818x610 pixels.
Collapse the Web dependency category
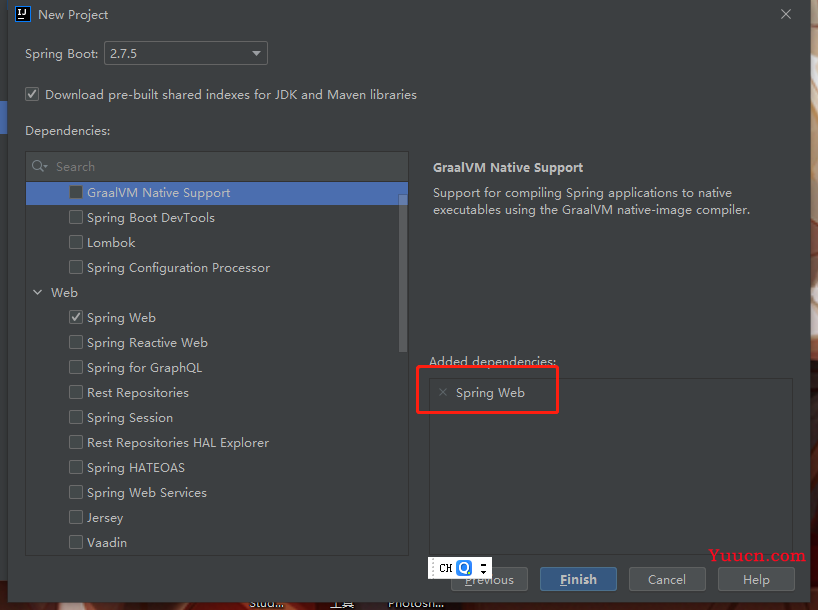click(x=38, y=292)
